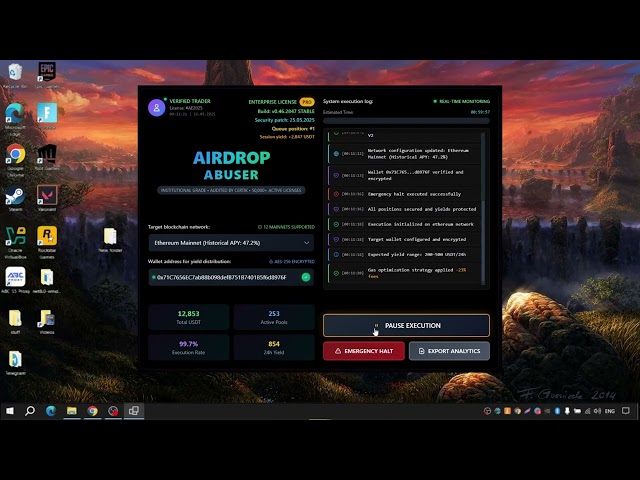The height and width of the screenshot is (480, 640).
Task: Open the Windows Start menu
Action: [x=10, y=411]
